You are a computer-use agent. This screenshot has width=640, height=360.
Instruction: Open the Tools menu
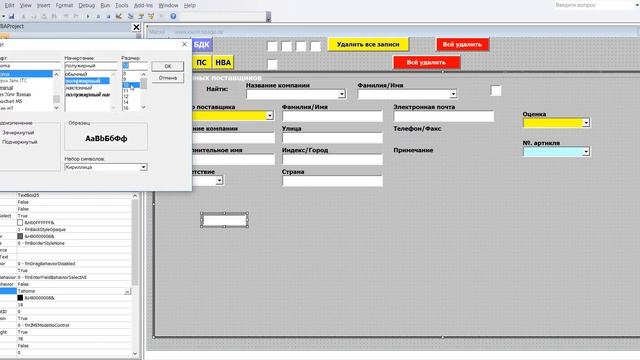[122, 5]
